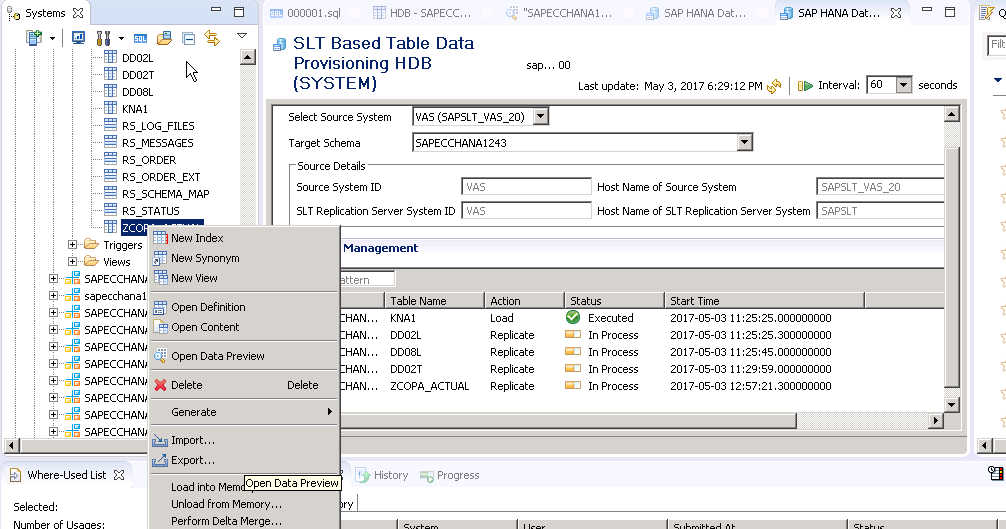Refresh the Last update data icon
Screen dimensions: 1006x529
(x=774, y=86)
